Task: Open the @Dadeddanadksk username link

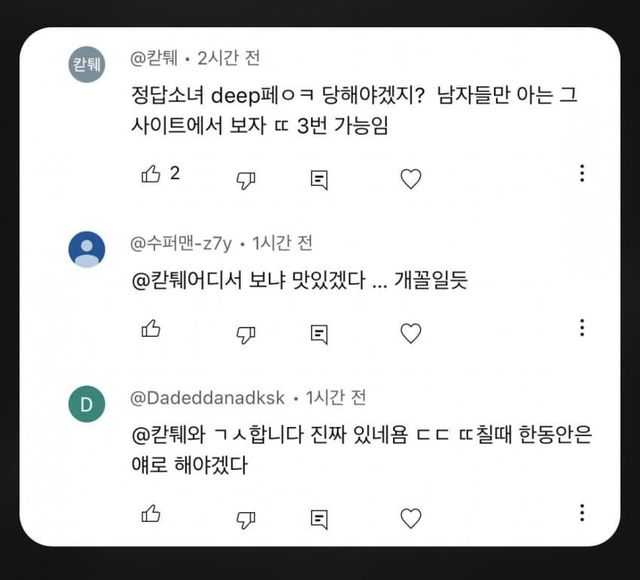Action: (208, 398)
